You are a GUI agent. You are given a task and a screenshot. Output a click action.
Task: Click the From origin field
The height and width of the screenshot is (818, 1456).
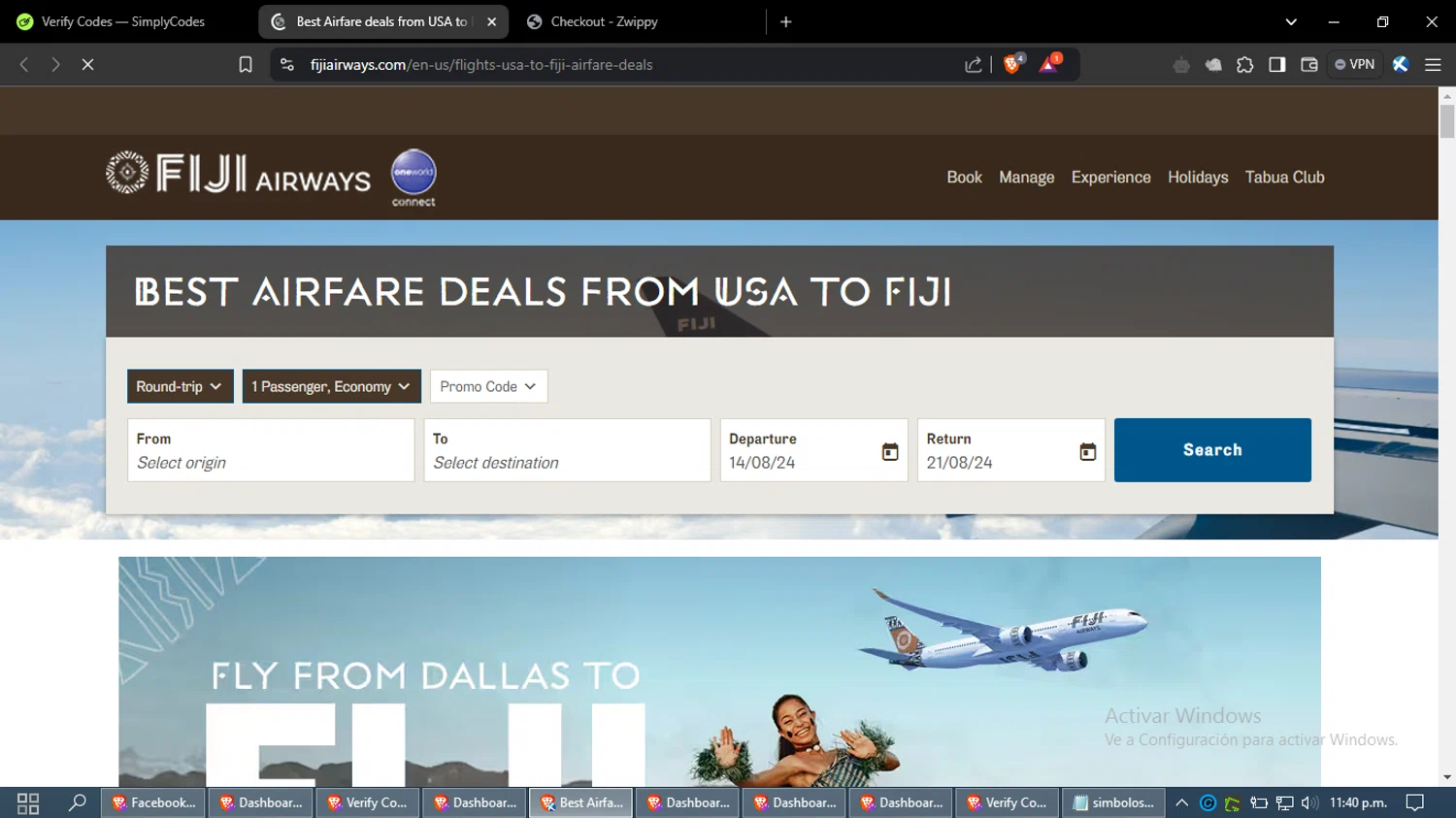(x=271, y=450)
